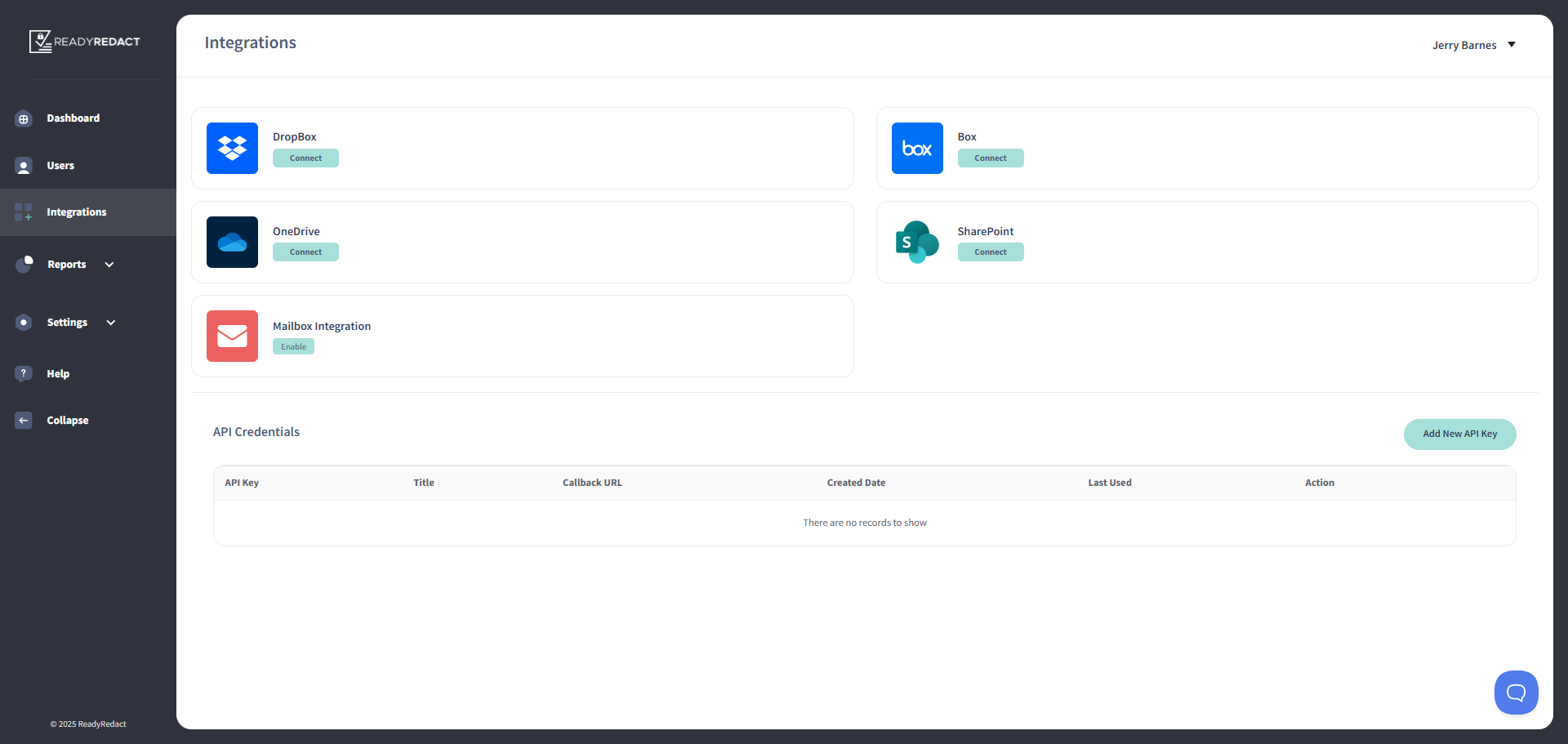Click the Settings gear icon
Screen dimensions: 1568x744
pyautogui.click(x=24, y=323)
